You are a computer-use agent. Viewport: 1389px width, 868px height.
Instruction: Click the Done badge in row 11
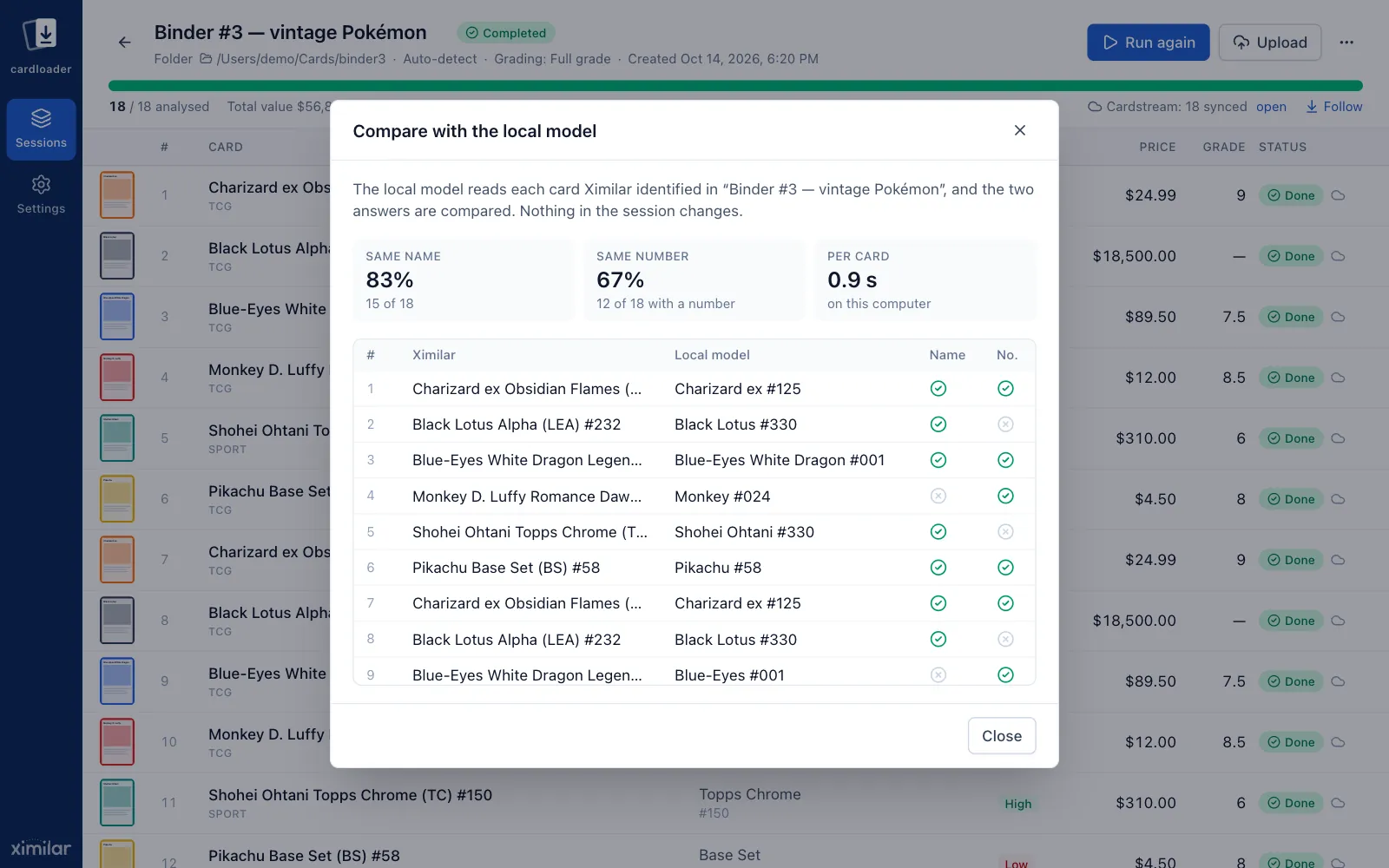(1292, 803)
